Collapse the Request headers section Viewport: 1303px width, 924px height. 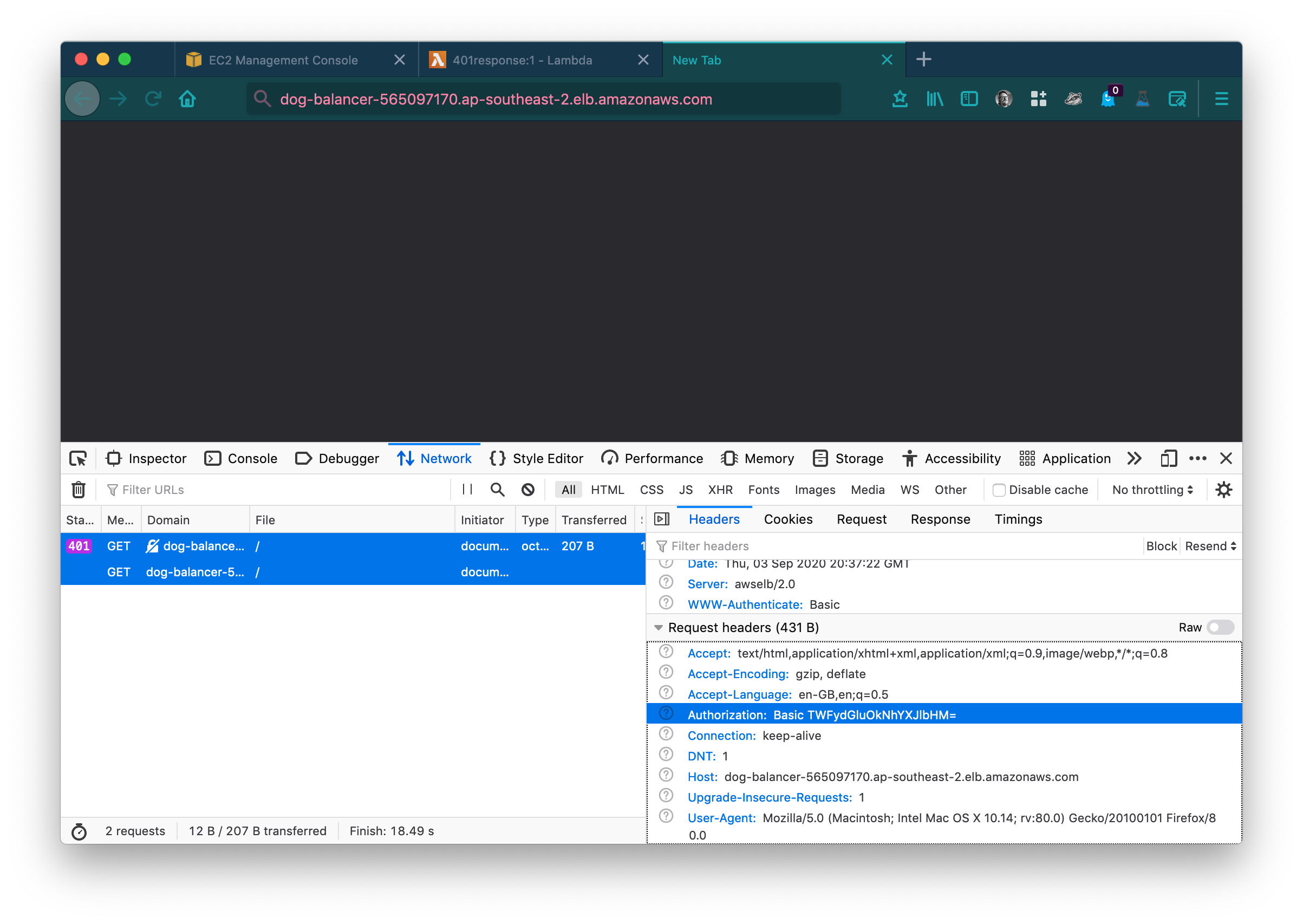[x=659, y=628]
